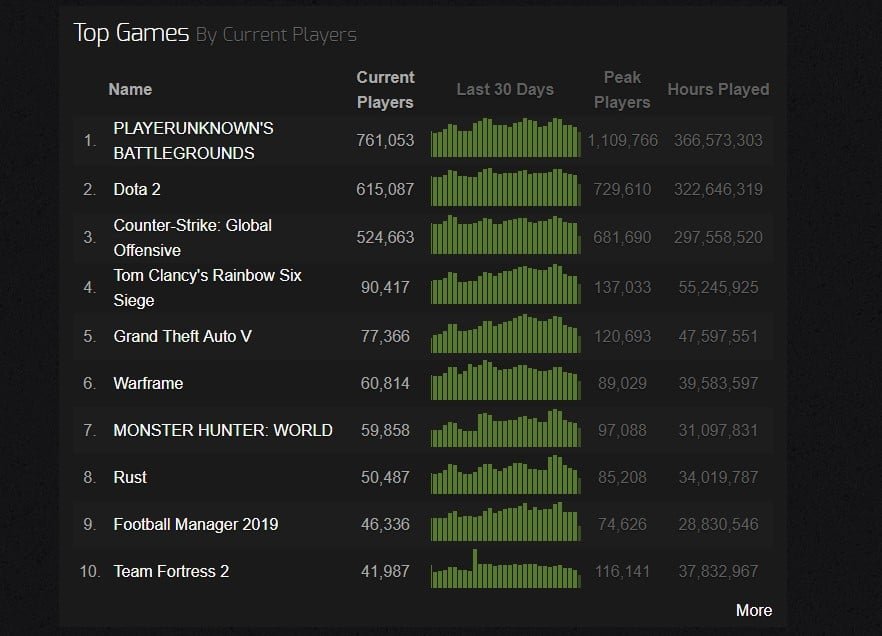The image size is (882, 636).
Task: Click PUBG's last 30 days bar chart
Action: click(x=505, y=137)
